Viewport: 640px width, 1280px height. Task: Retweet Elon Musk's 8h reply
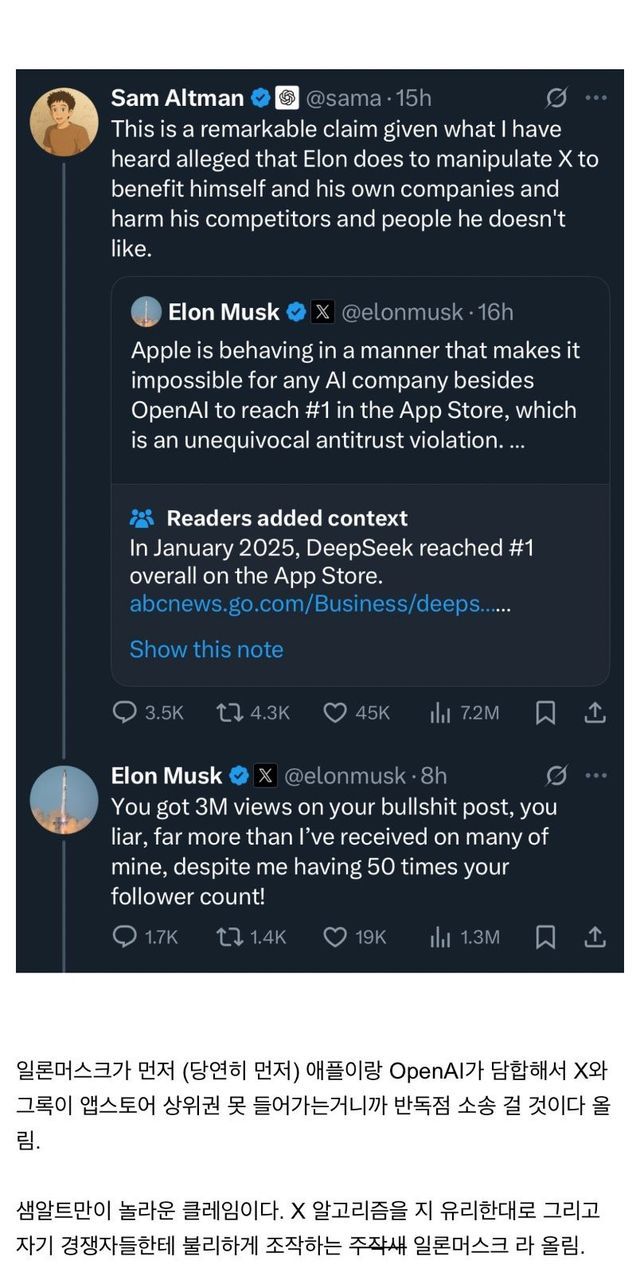[x=230, y=937]
